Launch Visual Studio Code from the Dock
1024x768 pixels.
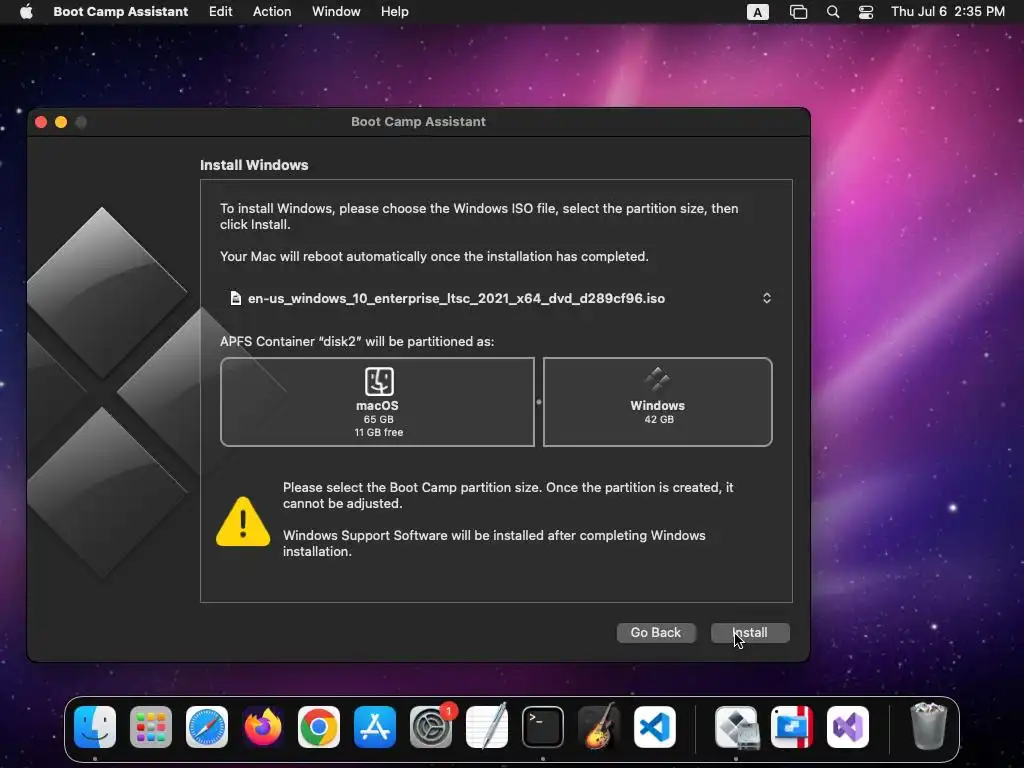click(x=655, y=727)
